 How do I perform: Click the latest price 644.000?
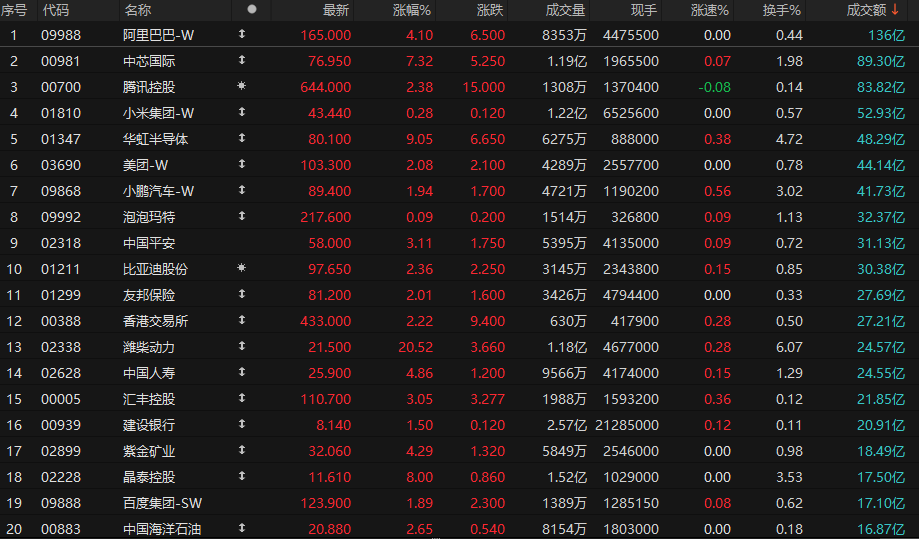point(325,87)
